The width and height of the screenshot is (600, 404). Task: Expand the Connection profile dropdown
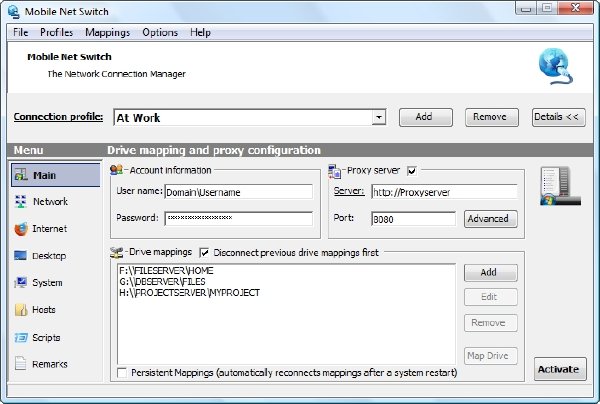pyautogui.click(x=379, y=117)
